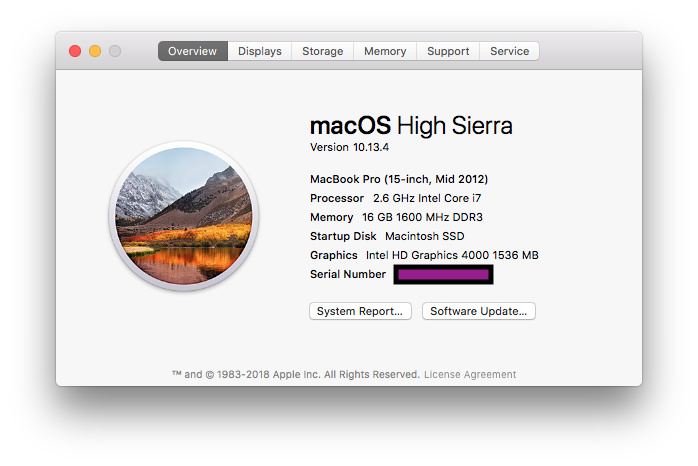
Task: Minimize window with yellow button
Action: pos(95,51)
